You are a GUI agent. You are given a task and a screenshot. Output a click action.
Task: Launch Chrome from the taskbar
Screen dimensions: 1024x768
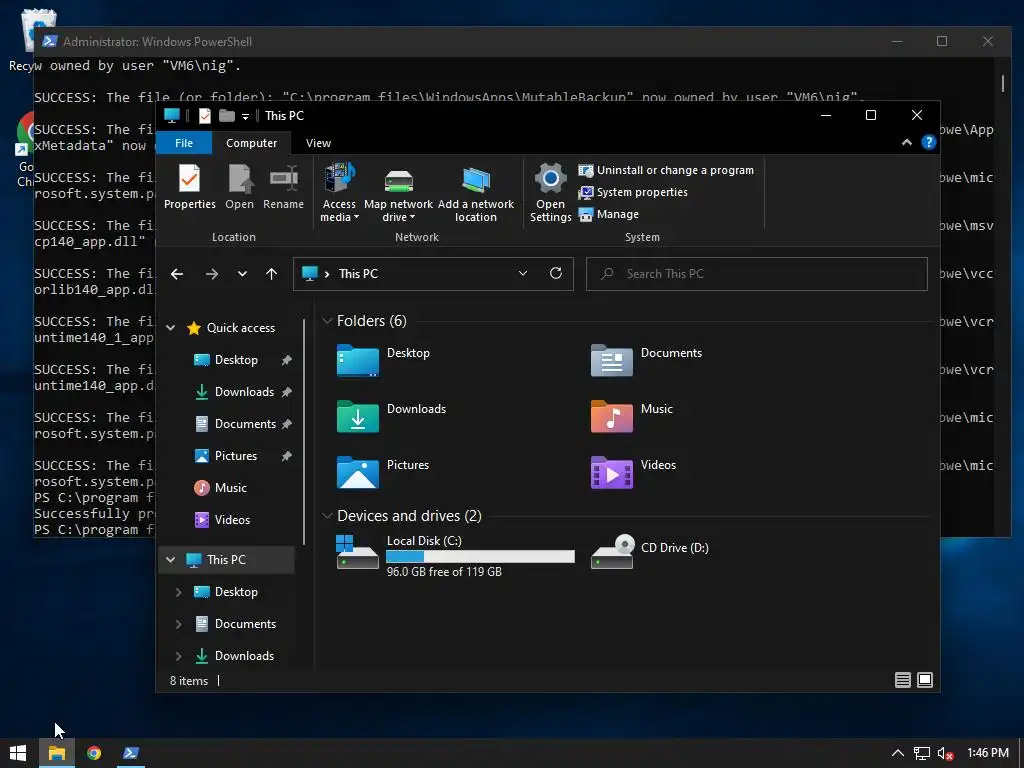click(x=94, y=753)
